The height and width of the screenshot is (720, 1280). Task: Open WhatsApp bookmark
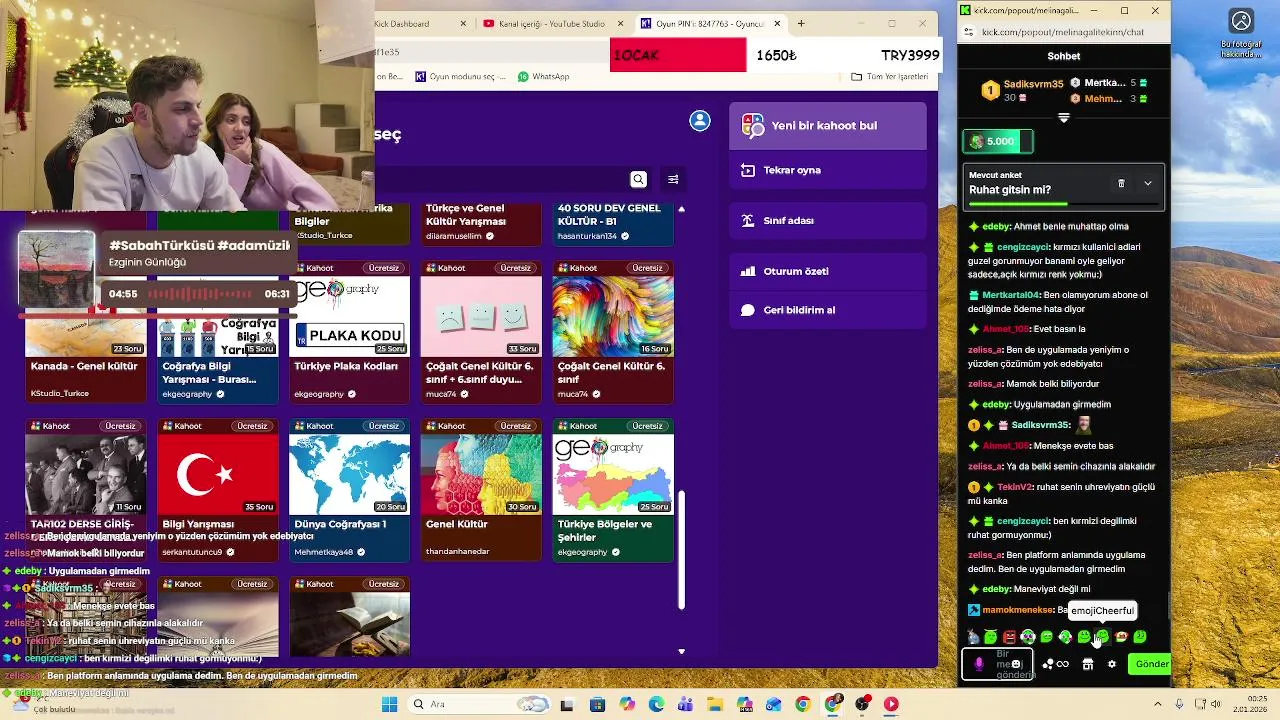tap(544, 76)
